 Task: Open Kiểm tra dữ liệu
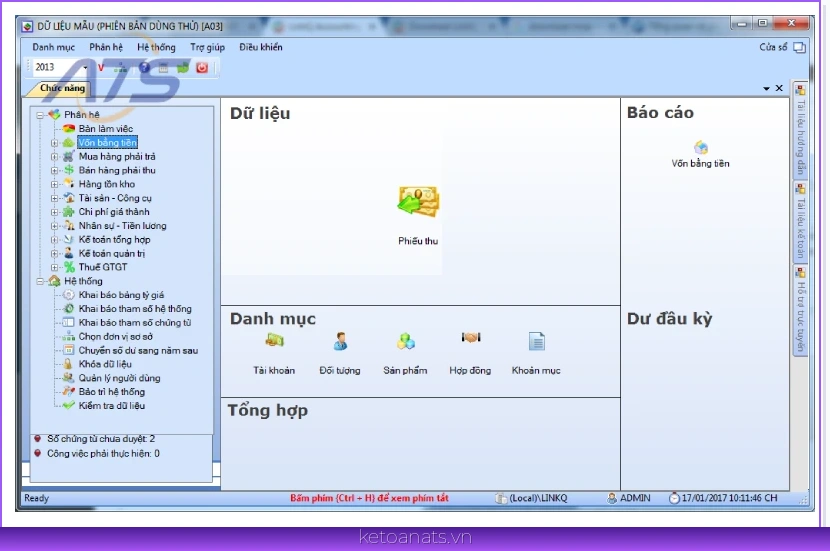(112, 405)
